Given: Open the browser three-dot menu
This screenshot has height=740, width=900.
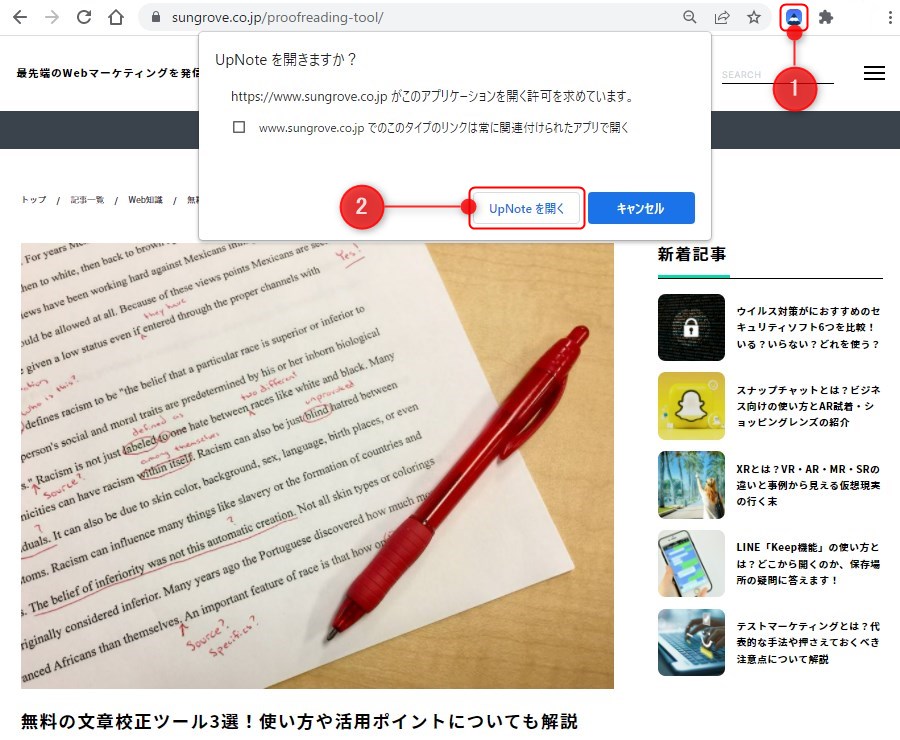Looking at the screenshot, I should point(890,17).
